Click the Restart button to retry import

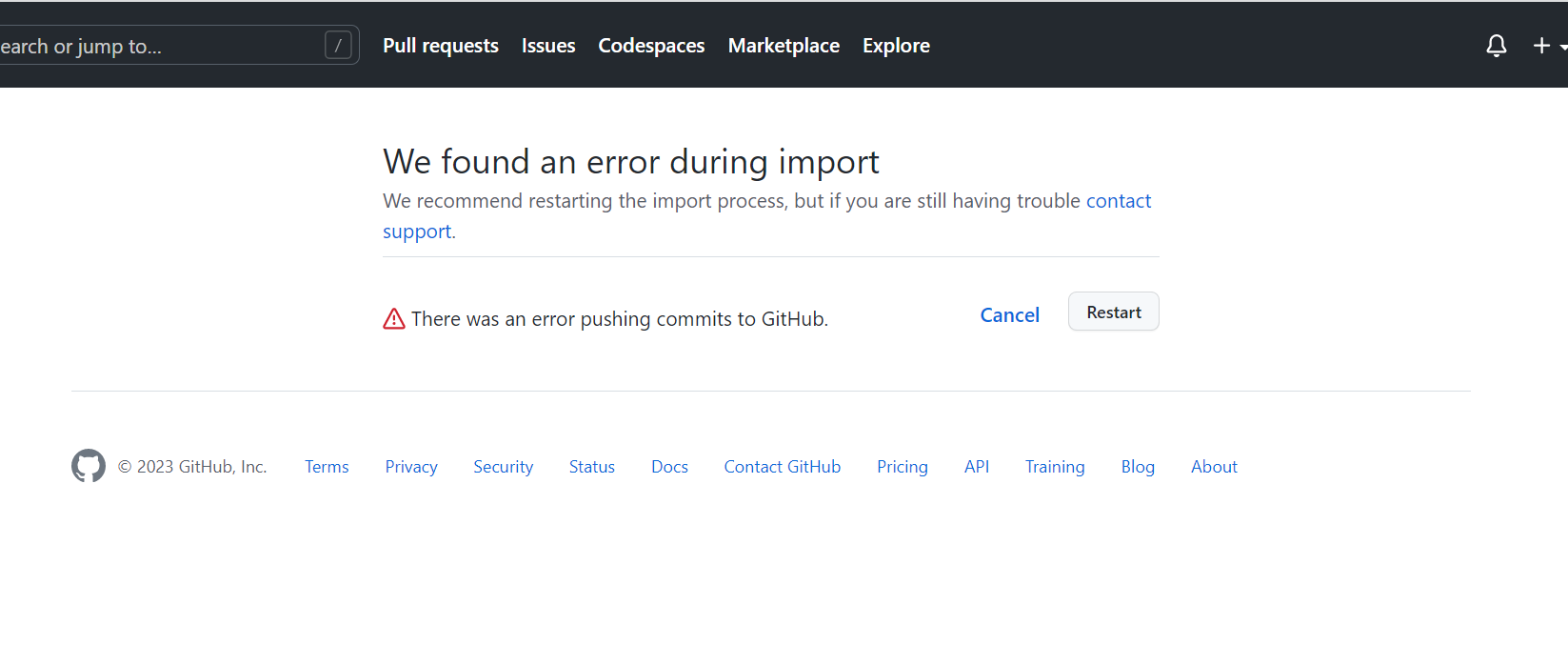tap(1113, 312)
